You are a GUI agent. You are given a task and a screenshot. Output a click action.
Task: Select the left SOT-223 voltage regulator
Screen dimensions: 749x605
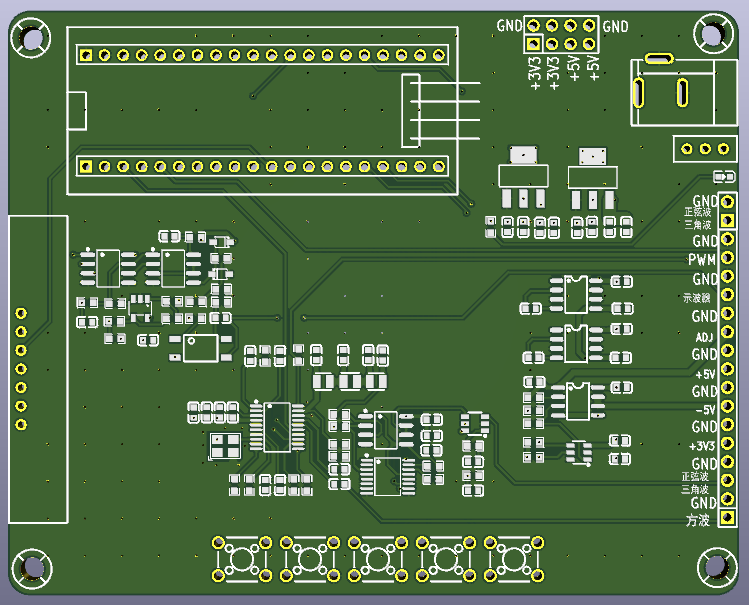pyautogui.click(x=524, y=177)
